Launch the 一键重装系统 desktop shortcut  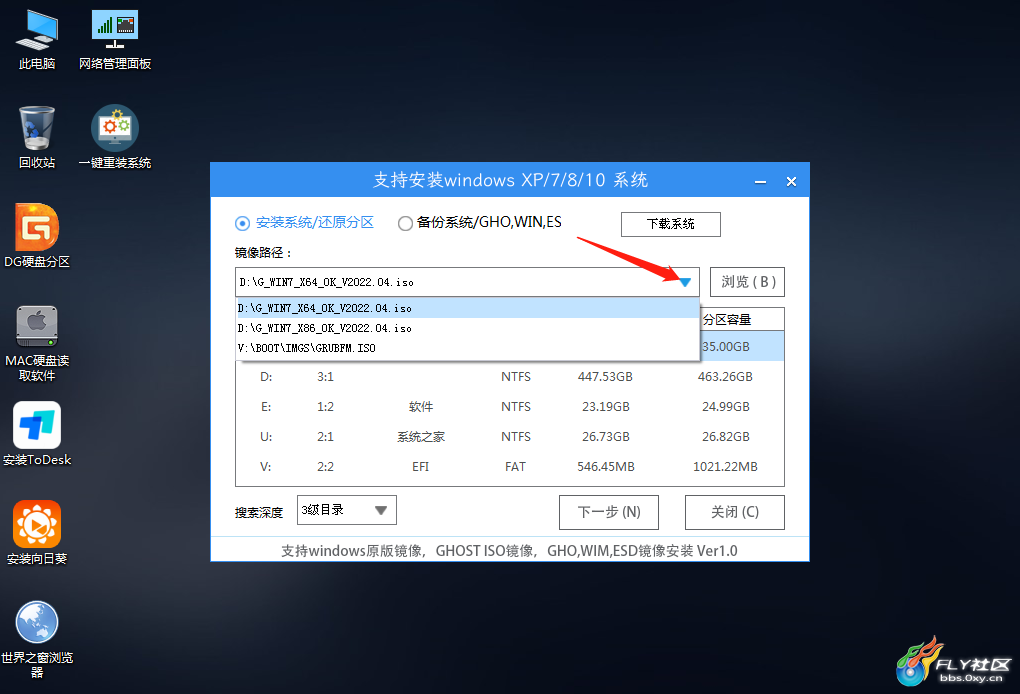click(x=114, y=138)
